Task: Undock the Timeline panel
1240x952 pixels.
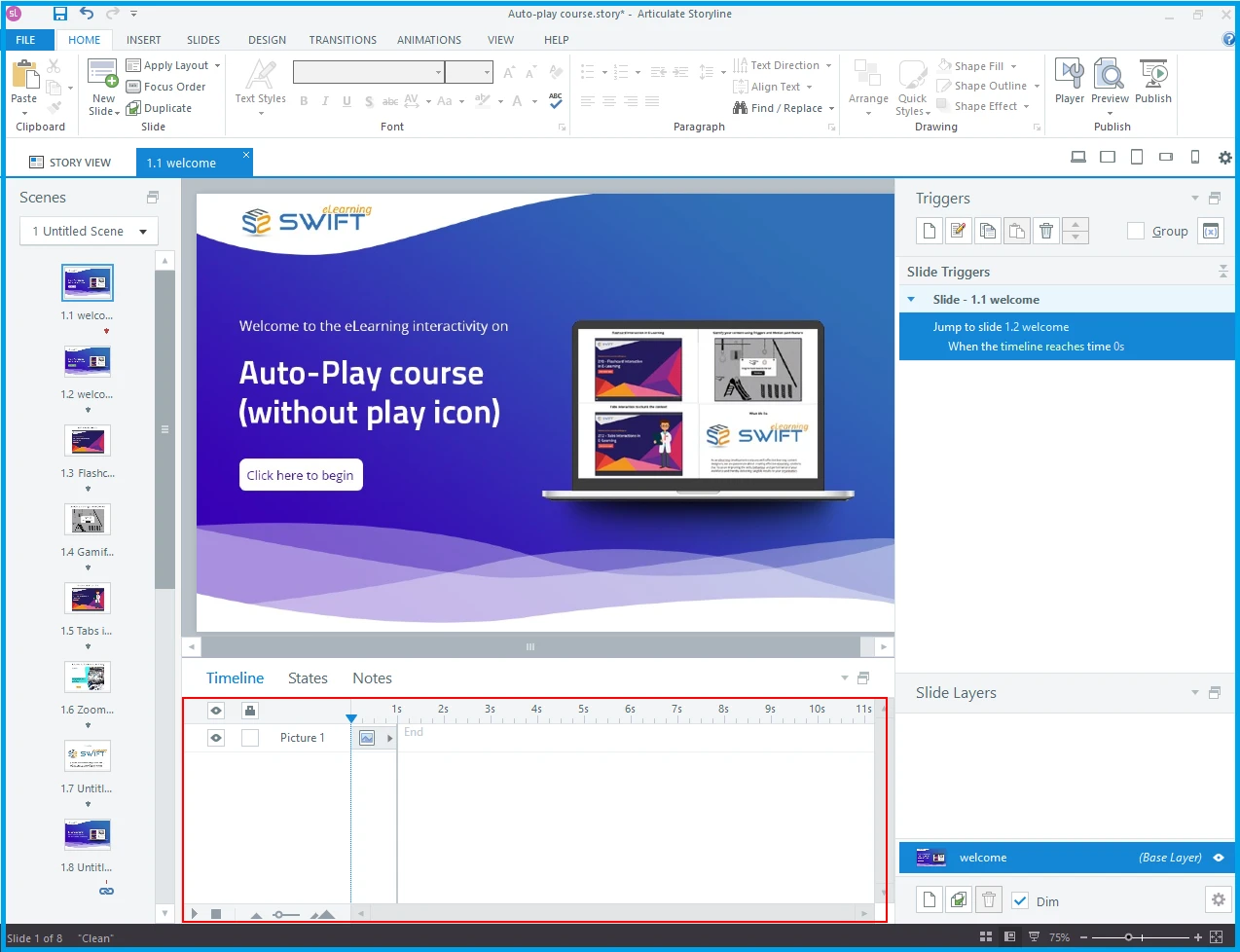Action: (x=863, y=677)
